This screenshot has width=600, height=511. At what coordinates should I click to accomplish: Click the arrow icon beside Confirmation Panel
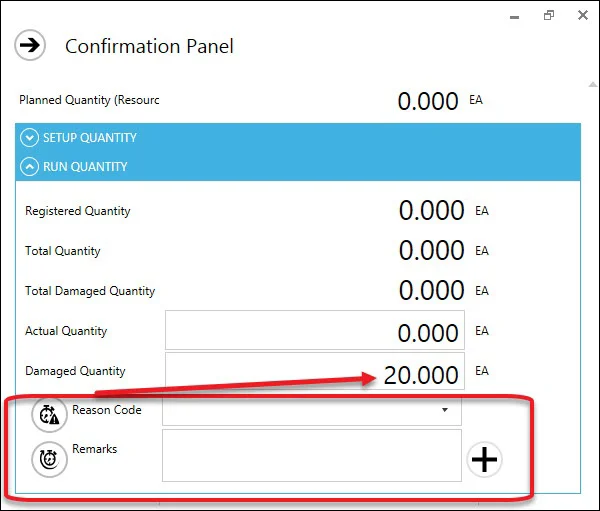31,45
